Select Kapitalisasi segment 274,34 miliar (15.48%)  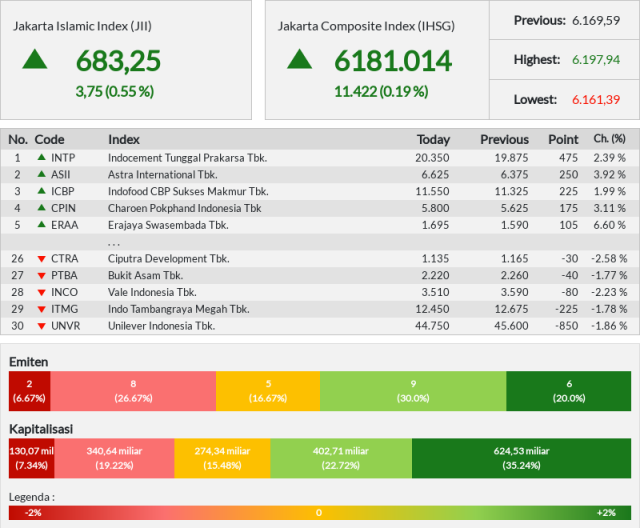(222, 458)
